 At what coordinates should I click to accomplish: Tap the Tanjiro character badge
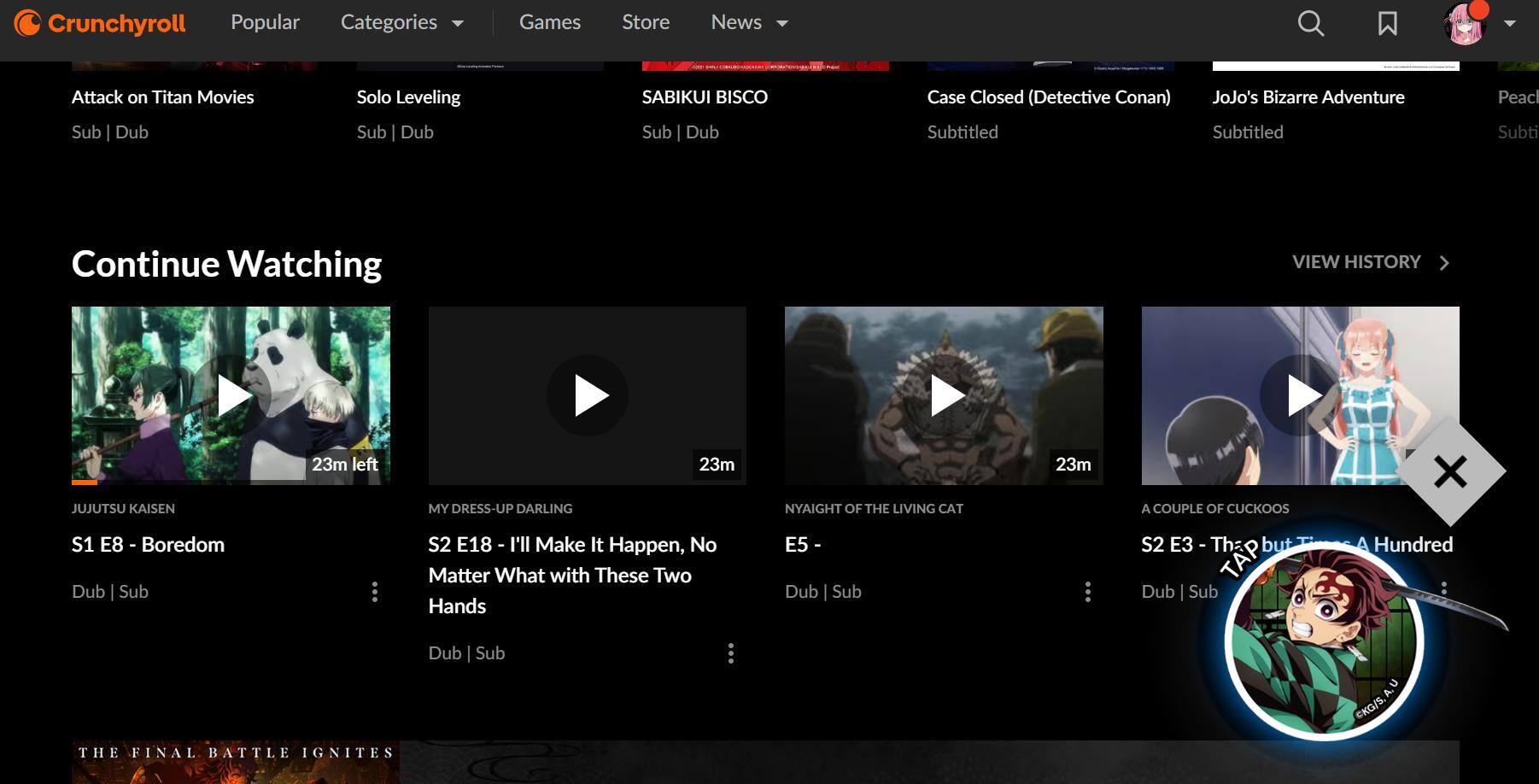(1323, 642)
